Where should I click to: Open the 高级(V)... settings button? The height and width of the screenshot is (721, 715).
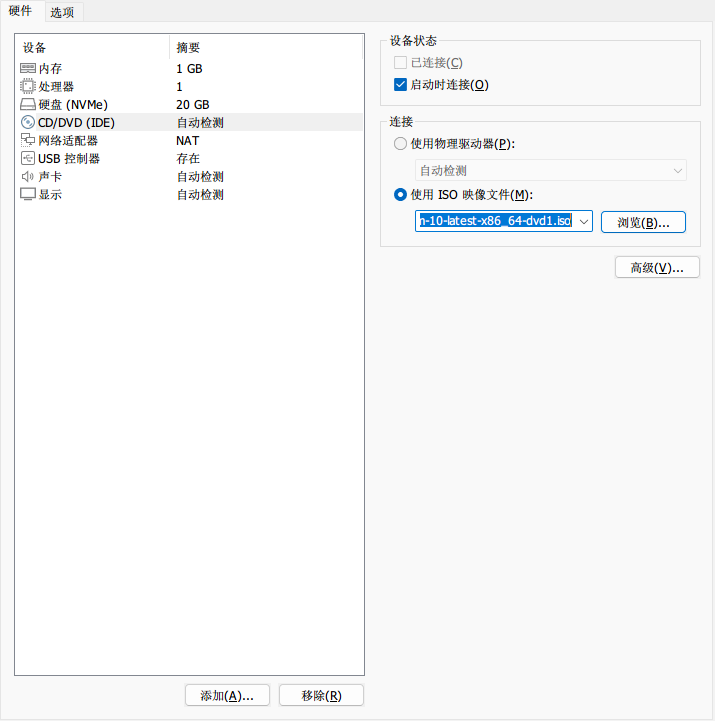click(x=656, y=268)
